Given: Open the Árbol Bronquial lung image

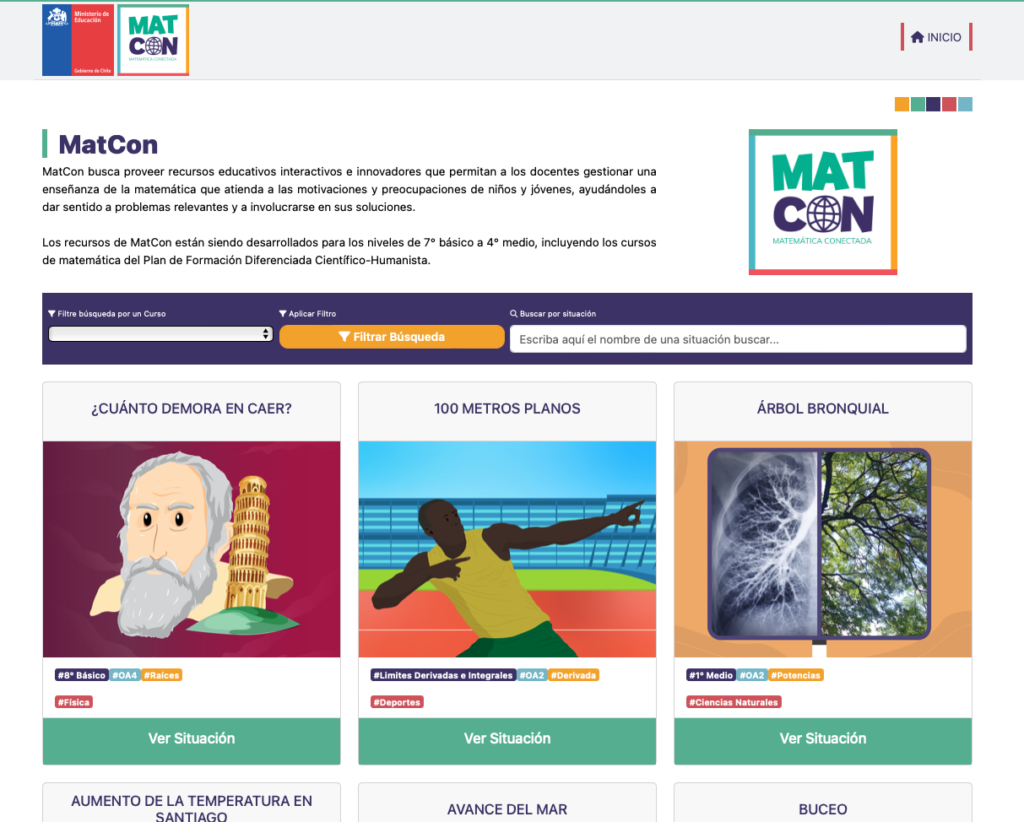Looking at the screenshot, I should tap(823, 549).
